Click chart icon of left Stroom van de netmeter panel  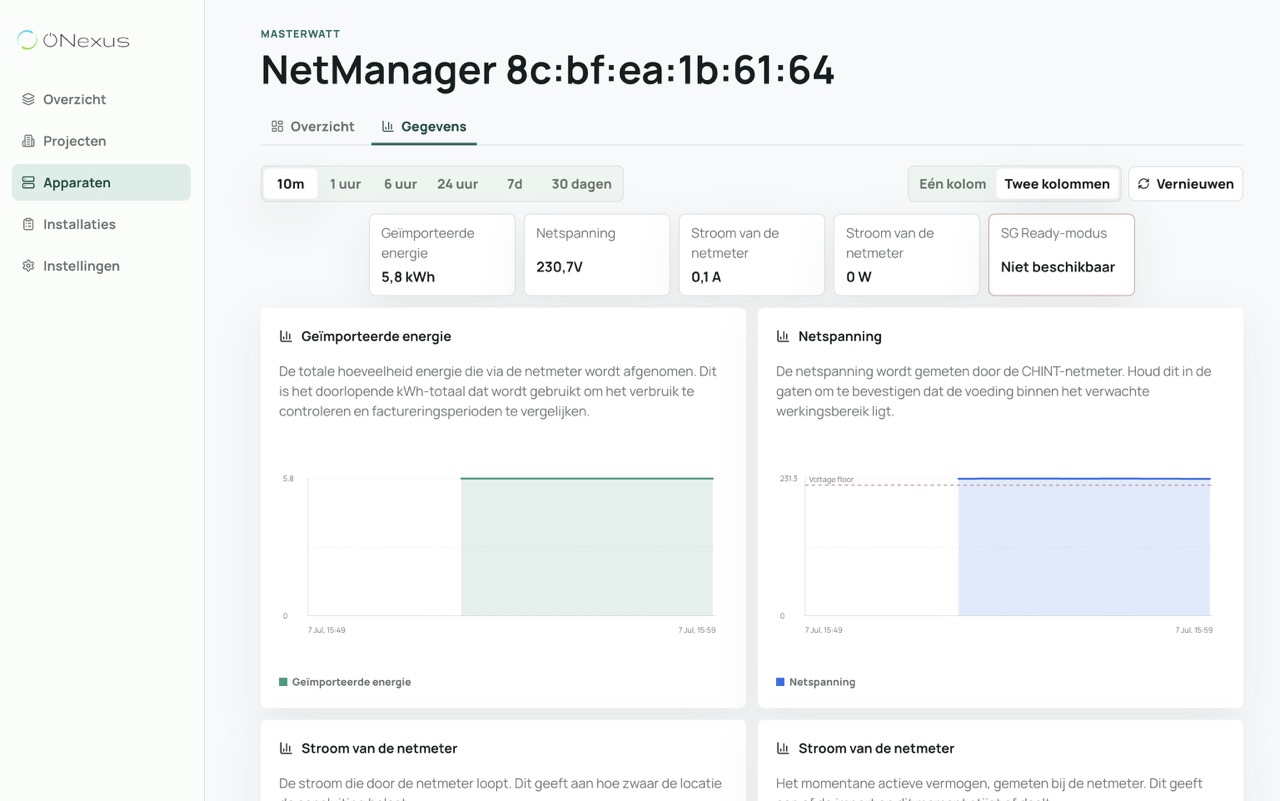tap(286, 748)
